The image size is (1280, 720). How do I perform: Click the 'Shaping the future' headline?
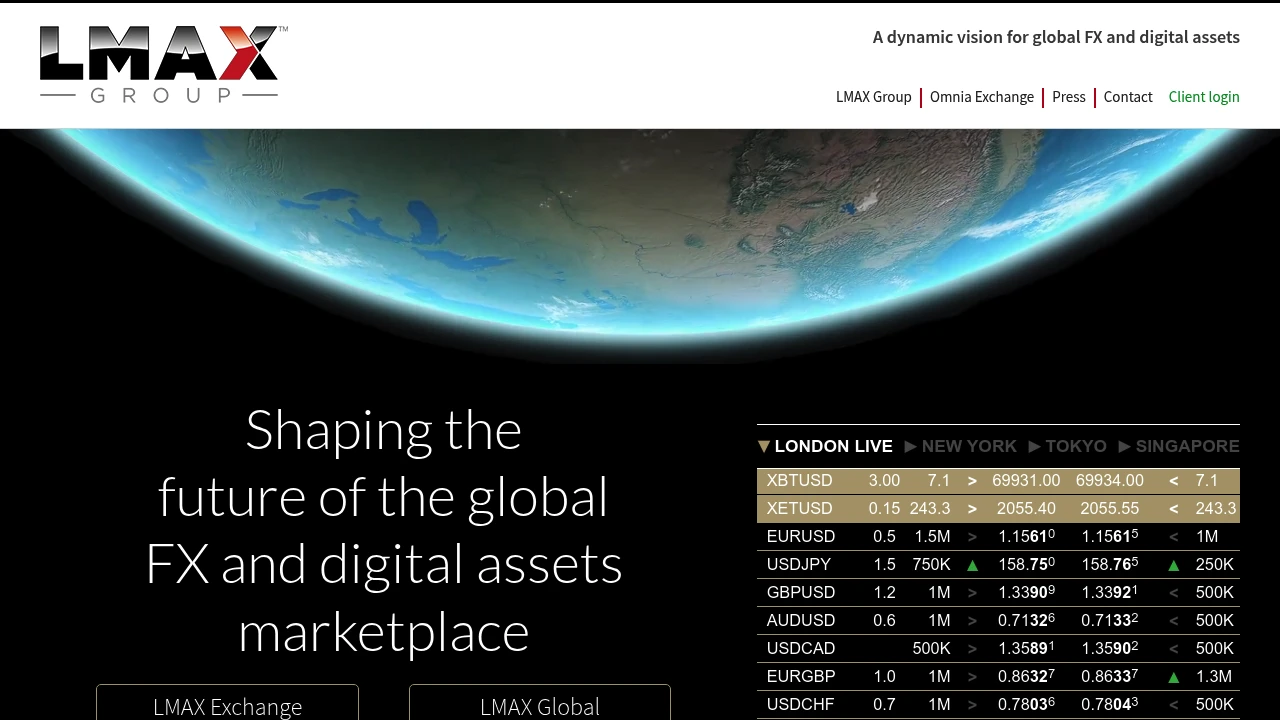coord(384,530)
